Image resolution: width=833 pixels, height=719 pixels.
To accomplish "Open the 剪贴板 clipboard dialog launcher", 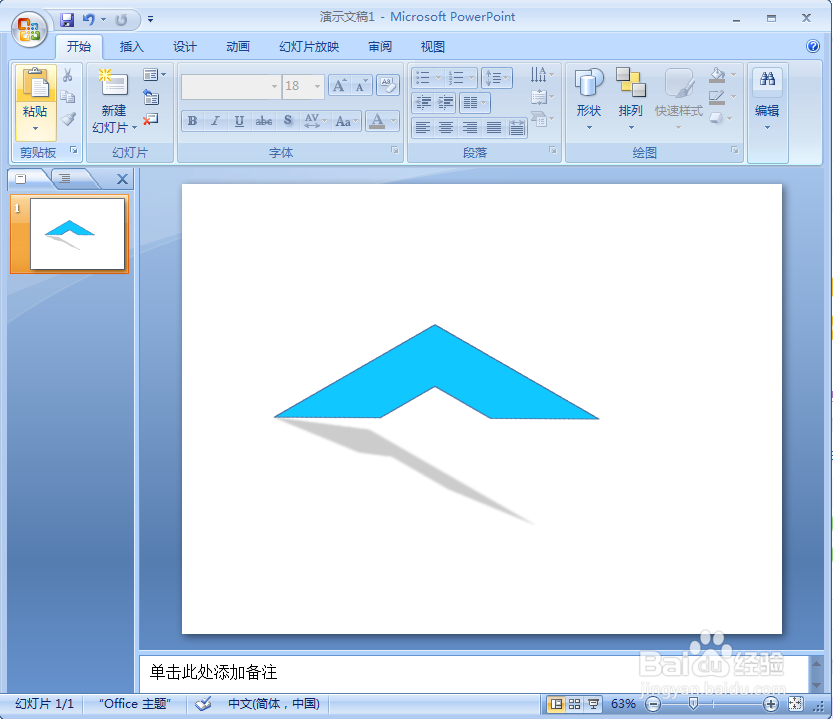I will (74, 150).
